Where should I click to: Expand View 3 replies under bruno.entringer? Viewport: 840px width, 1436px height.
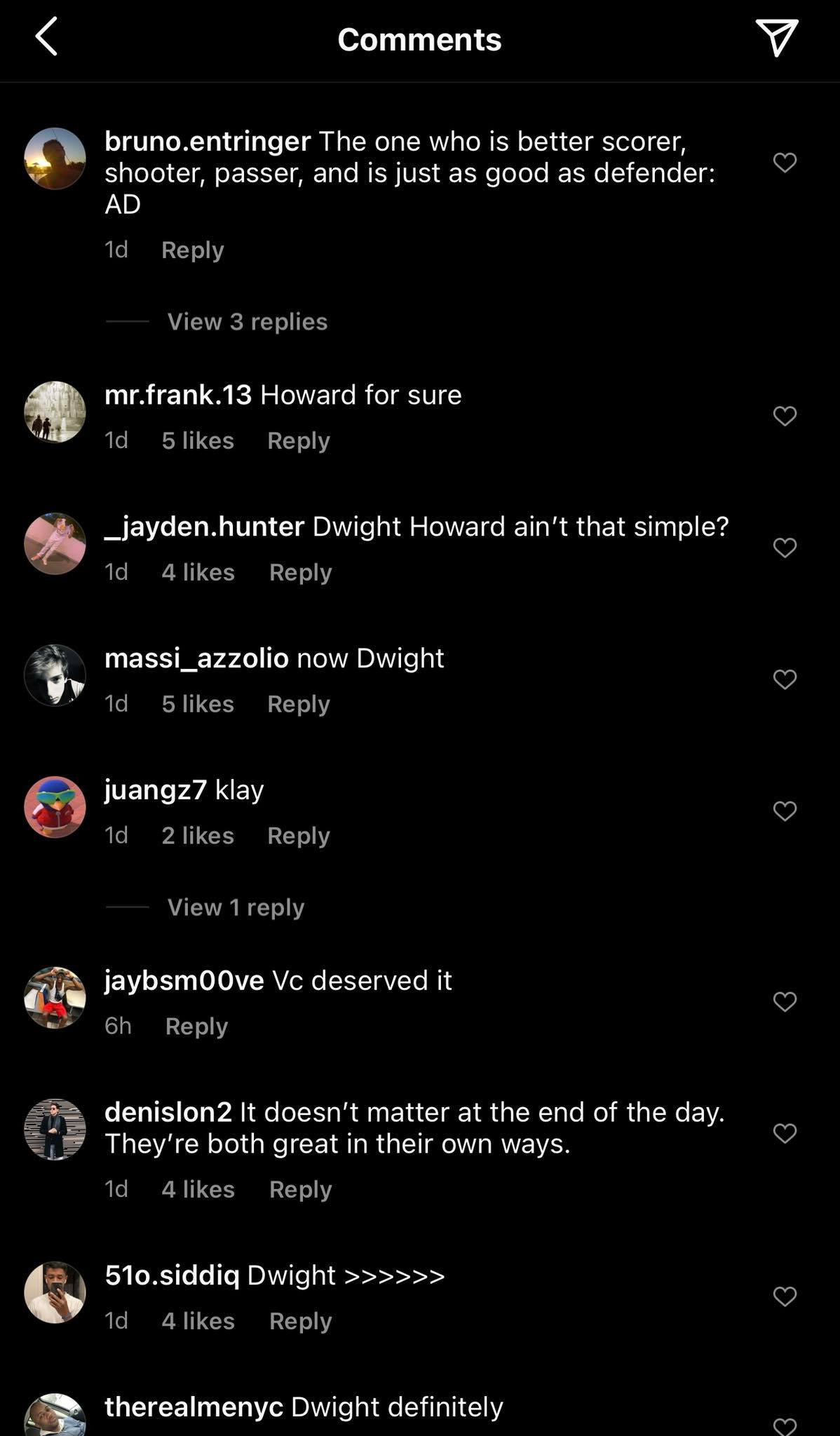(x=247, y=322)
